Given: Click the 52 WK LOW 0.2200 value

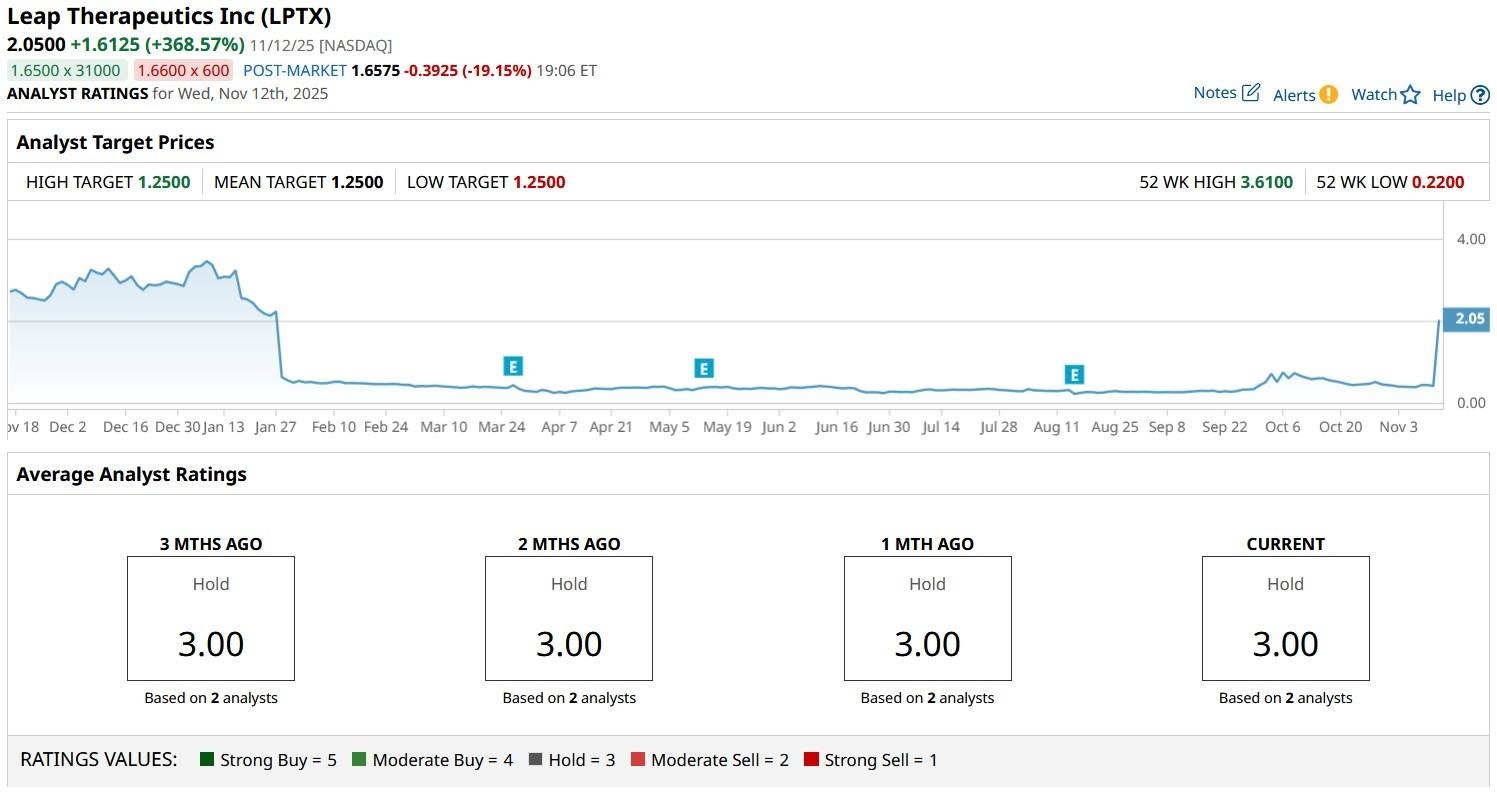Looking at the screenshot, I should point(1438,182).
